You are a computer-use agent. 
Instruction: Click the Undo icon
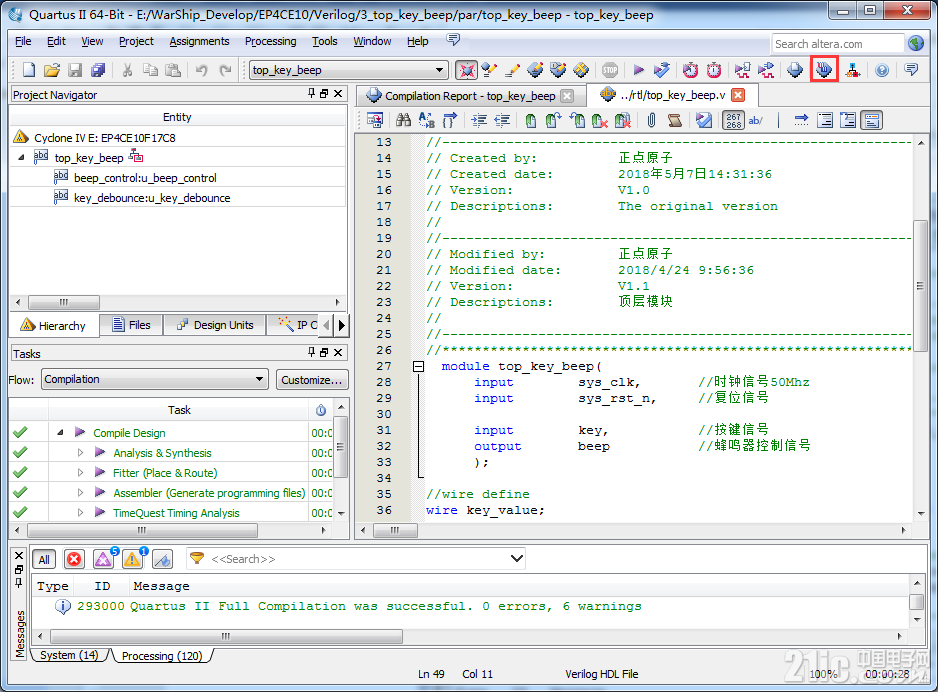[x=202, y=70]
